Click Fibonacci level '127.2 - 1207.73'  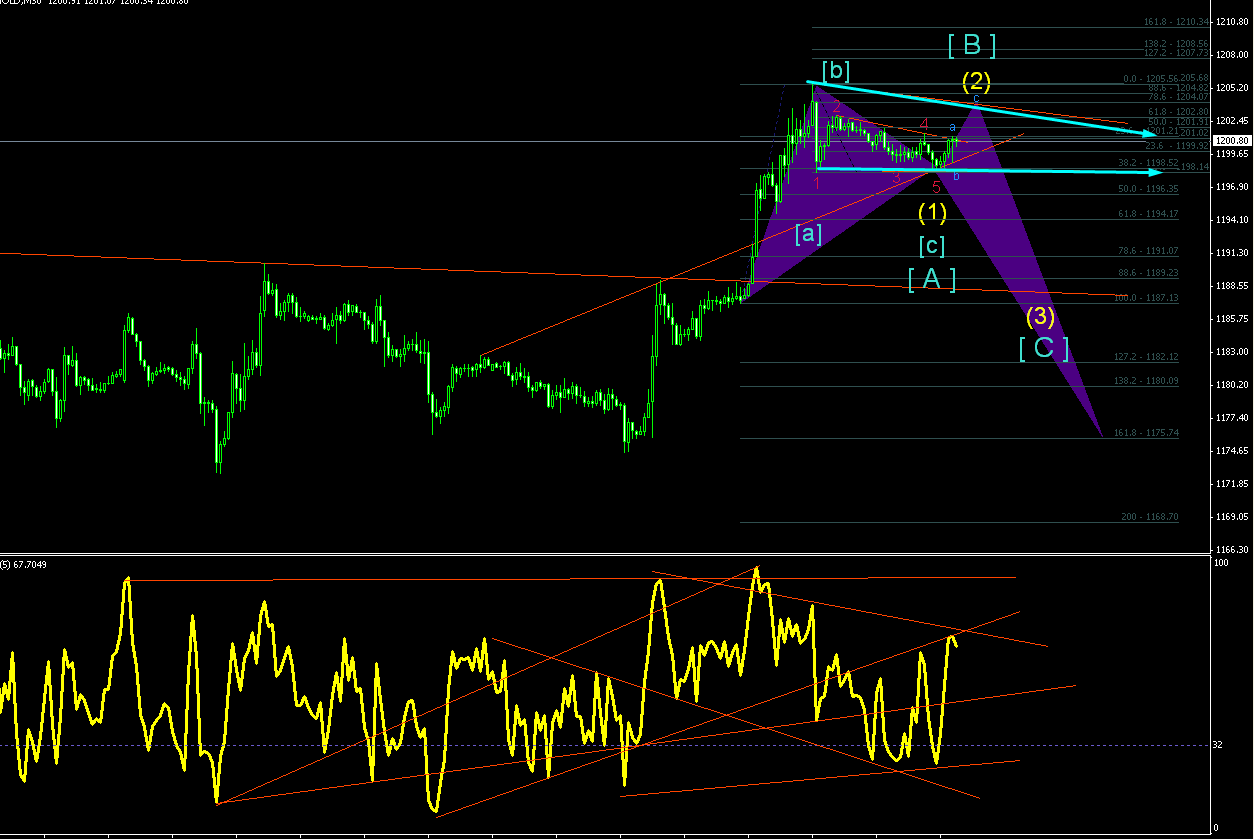point(1176,53)
